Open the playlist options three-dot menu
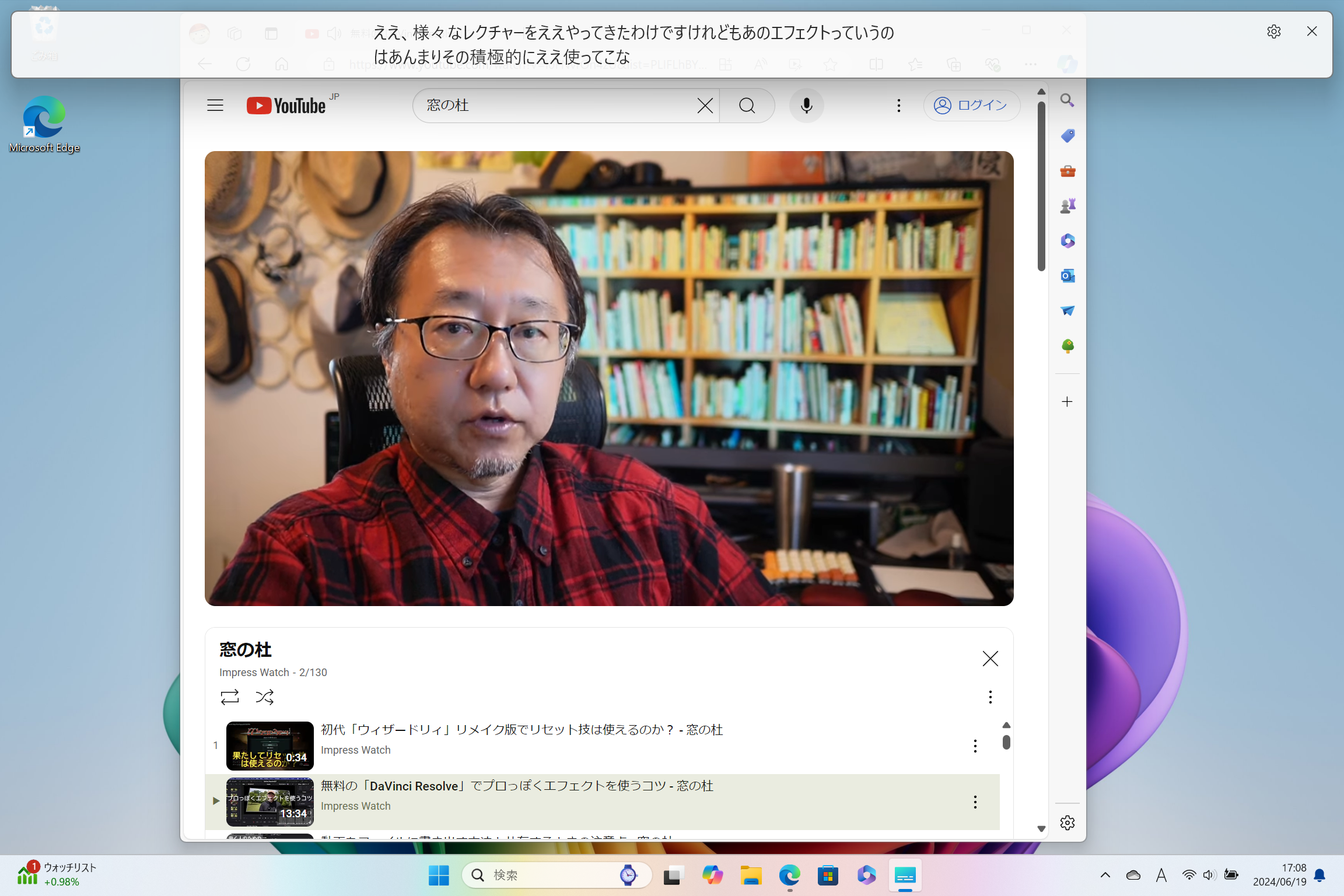Screen dimensions: 1344x896 (989, 696)
